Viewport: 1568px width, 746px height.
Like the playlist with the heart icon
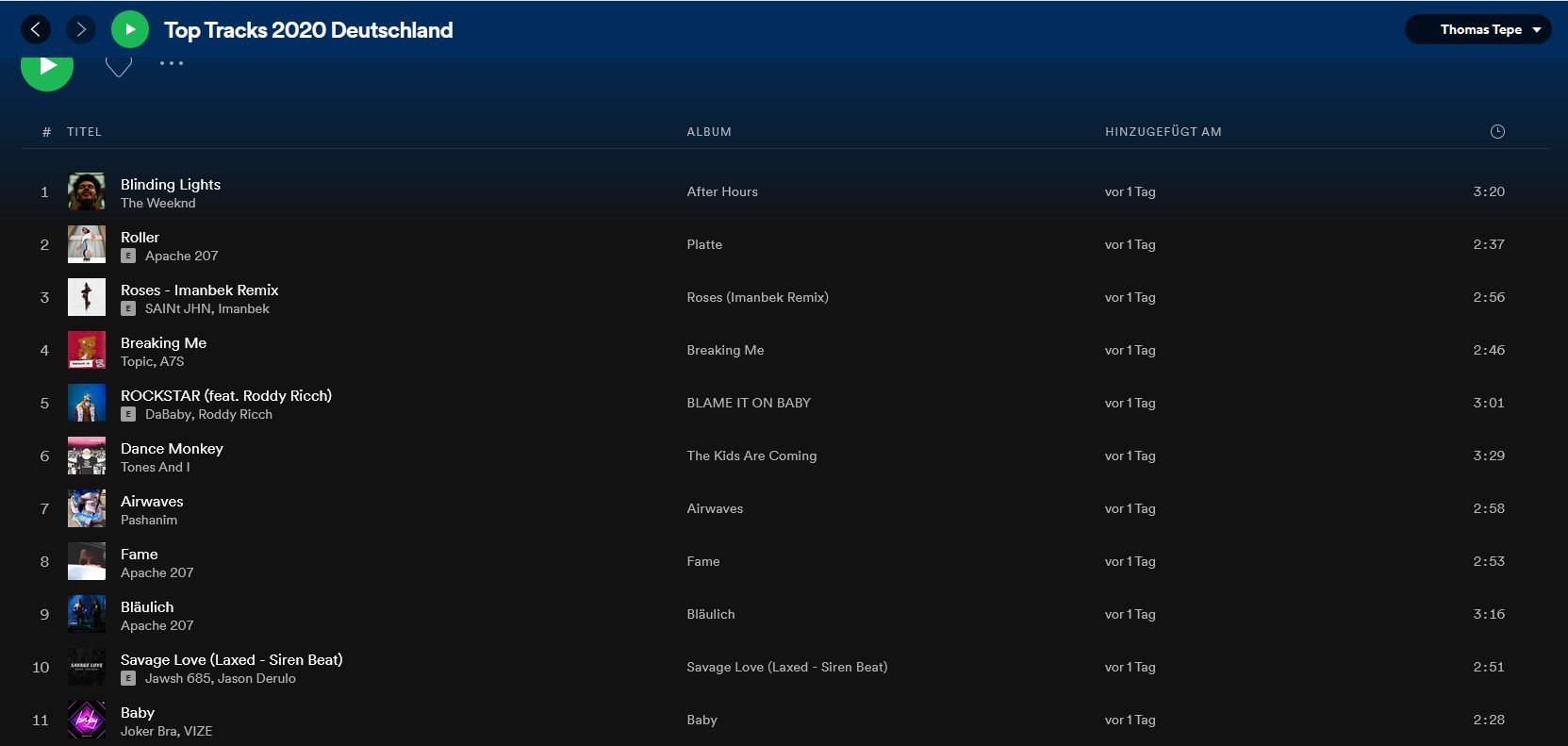(118, 66)
